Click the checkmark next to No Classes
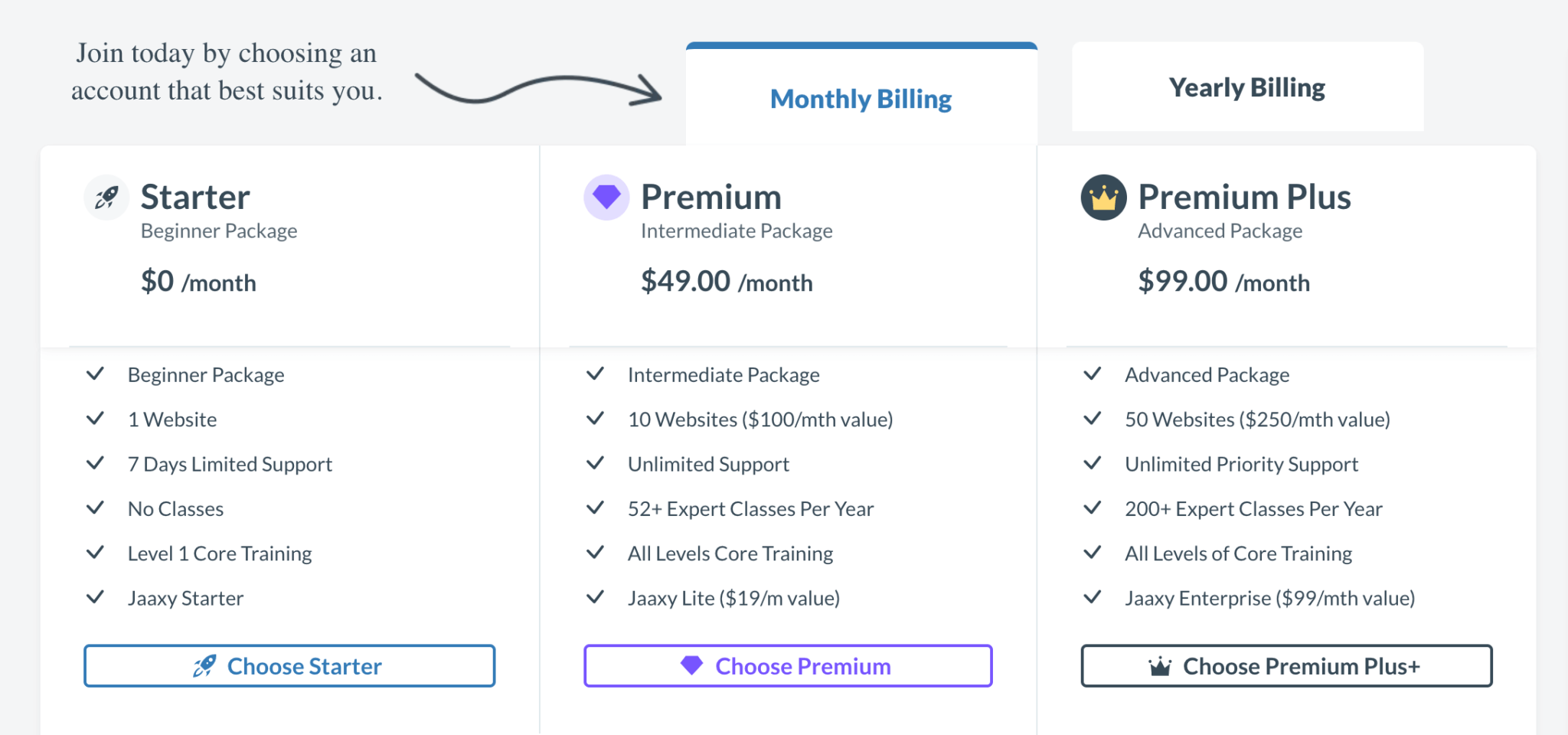 point(95,508)
